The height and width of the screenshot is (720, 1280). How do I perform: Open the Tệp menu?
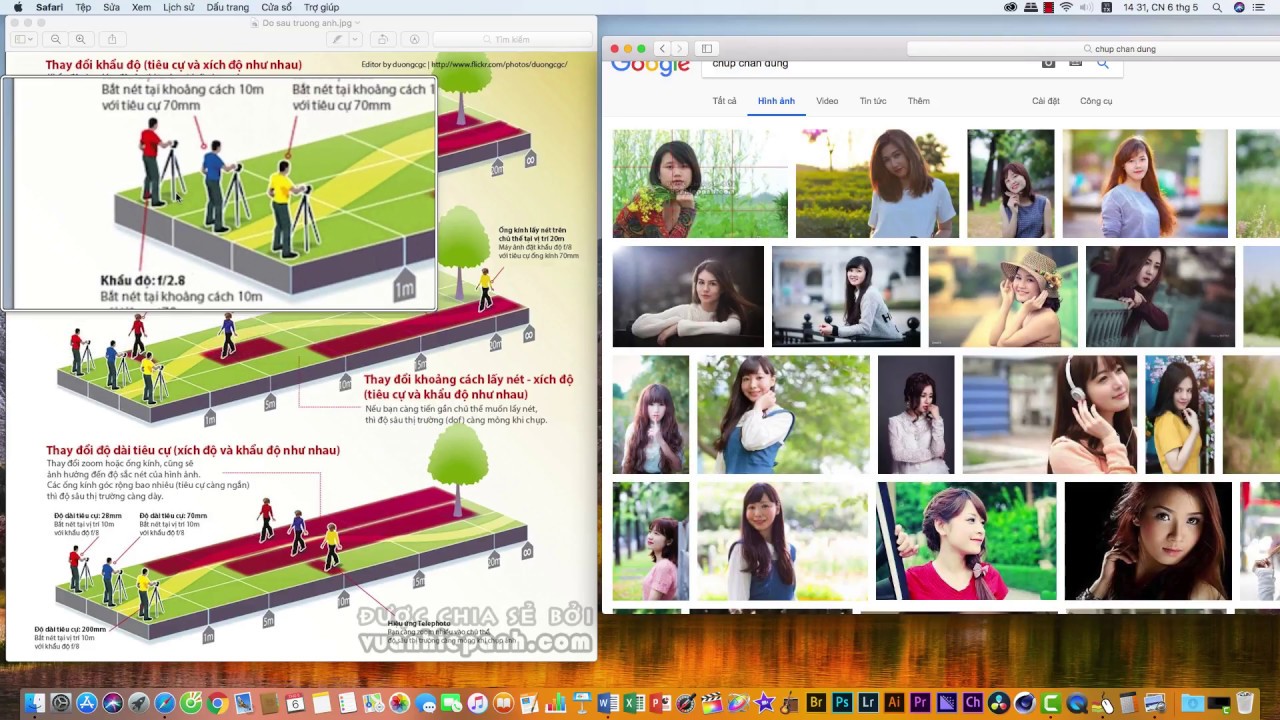83,7
